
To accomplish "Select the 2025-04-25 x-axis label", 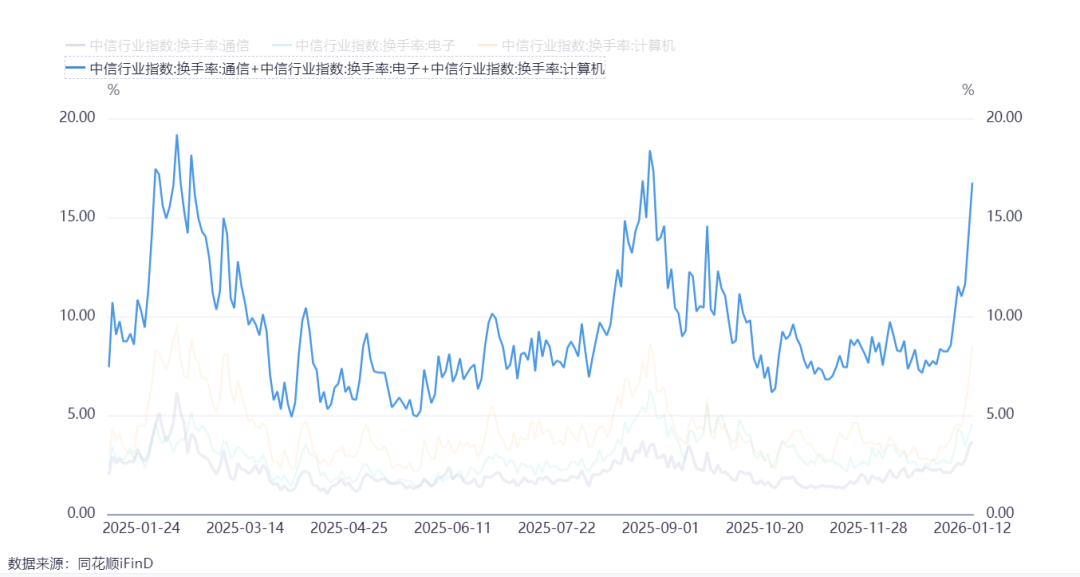I will (x=349, y=528).
